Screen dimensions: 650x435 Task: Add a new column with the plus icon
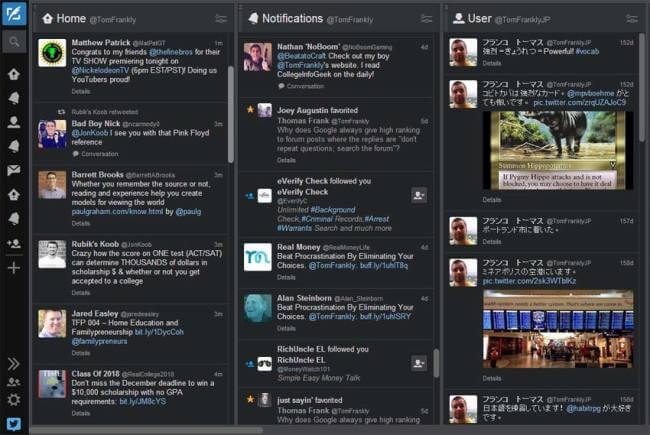pyautogui.click(x=14, y=268)
